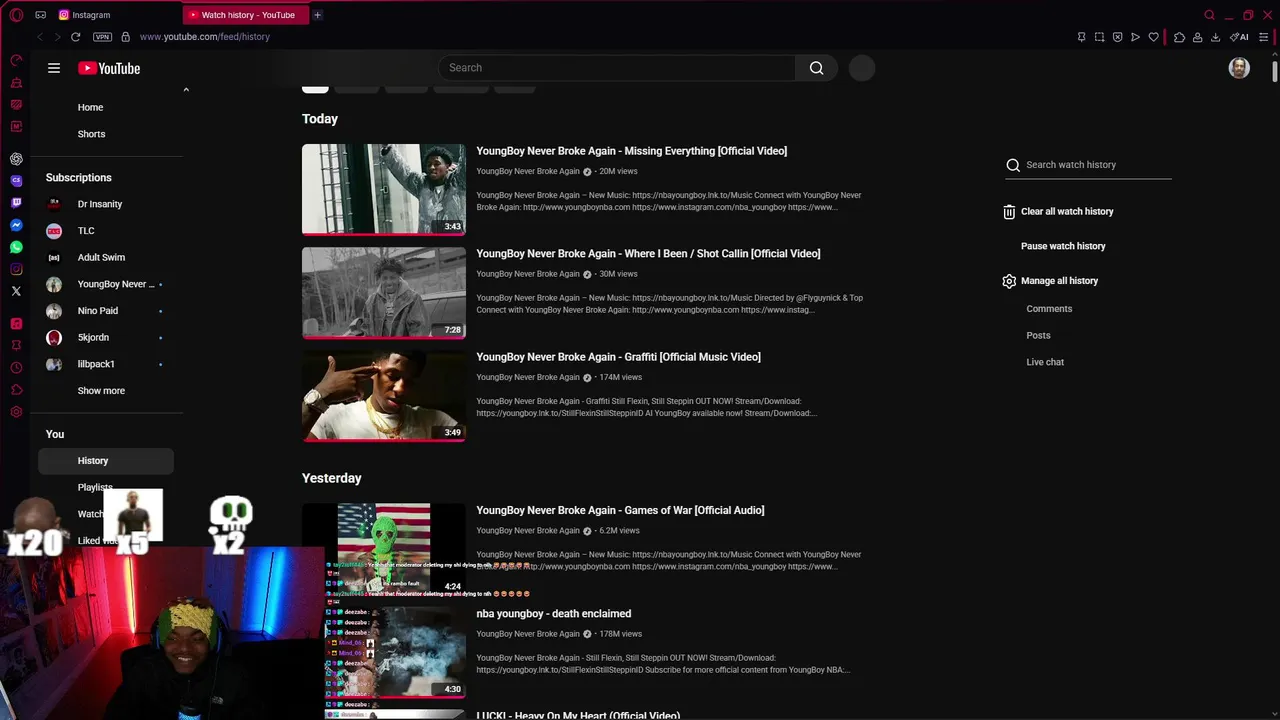Viewport: 1280px width, 720px height.
Task: Add page to bookmarks heart icon
Action: (x=1153, y=37)
